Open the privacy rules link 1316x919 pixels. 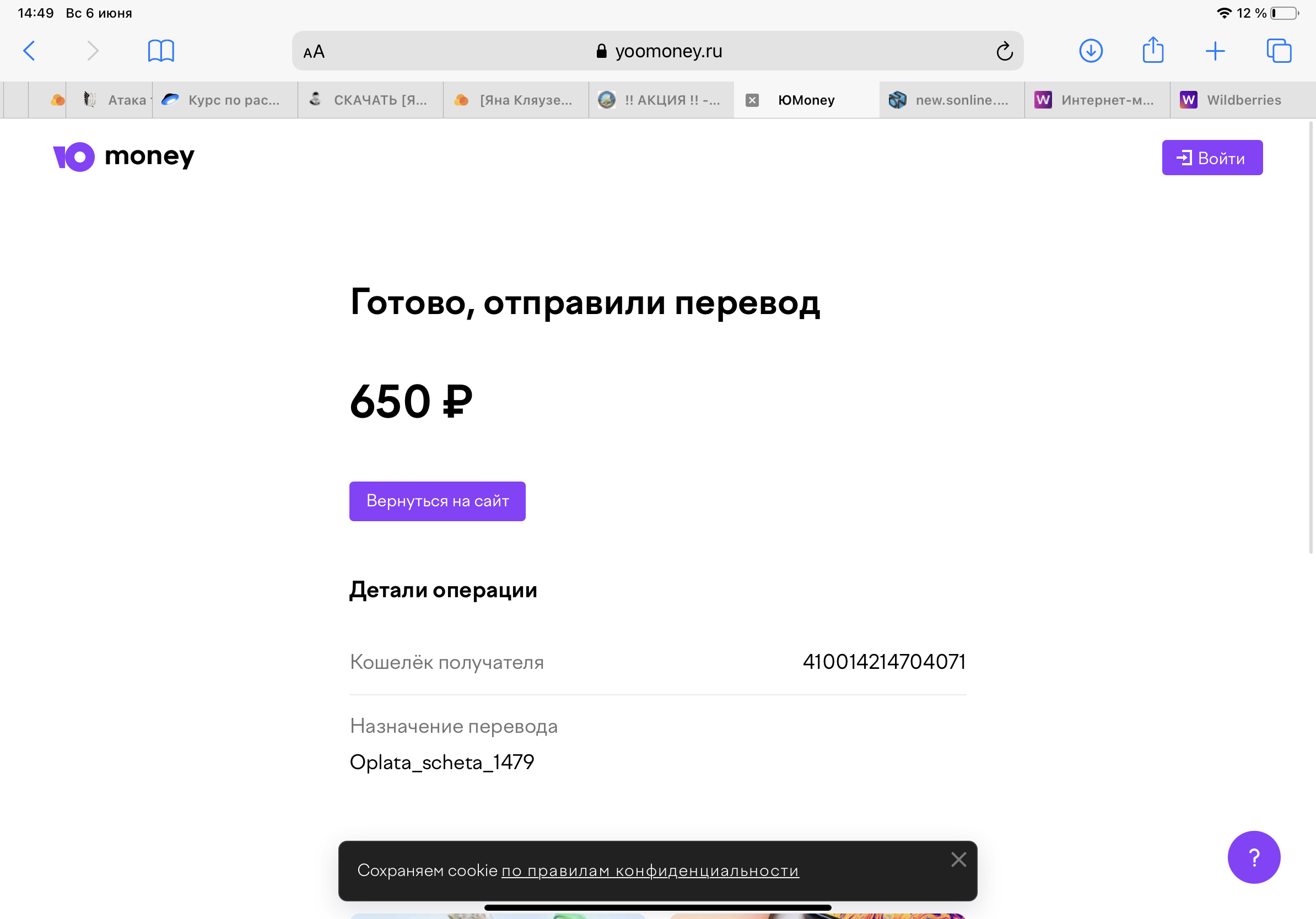[x=650, y=871]
